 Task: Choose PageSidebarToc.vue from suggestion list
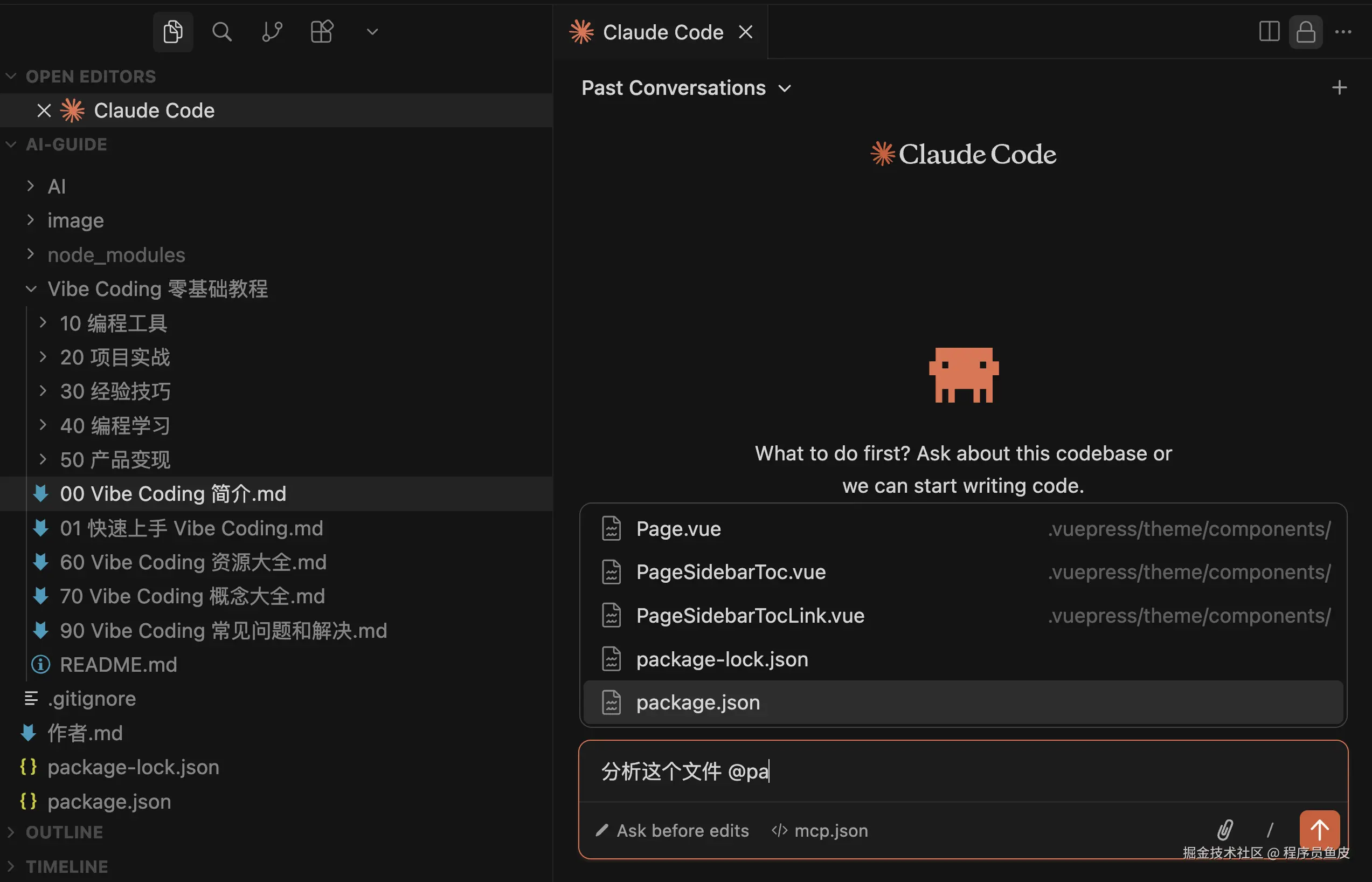(730, 571)
